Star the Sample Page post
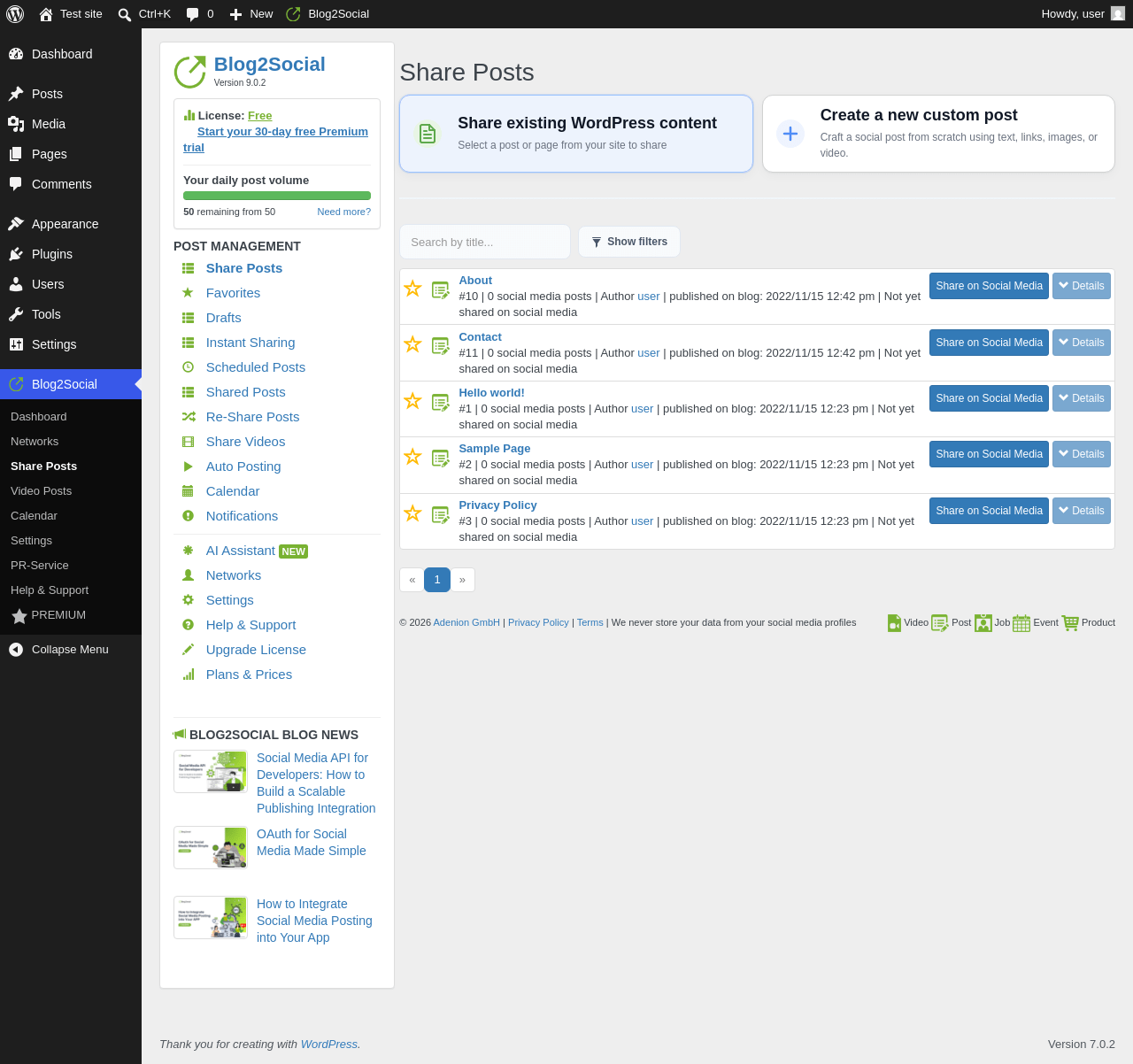 tap(412, 457)
